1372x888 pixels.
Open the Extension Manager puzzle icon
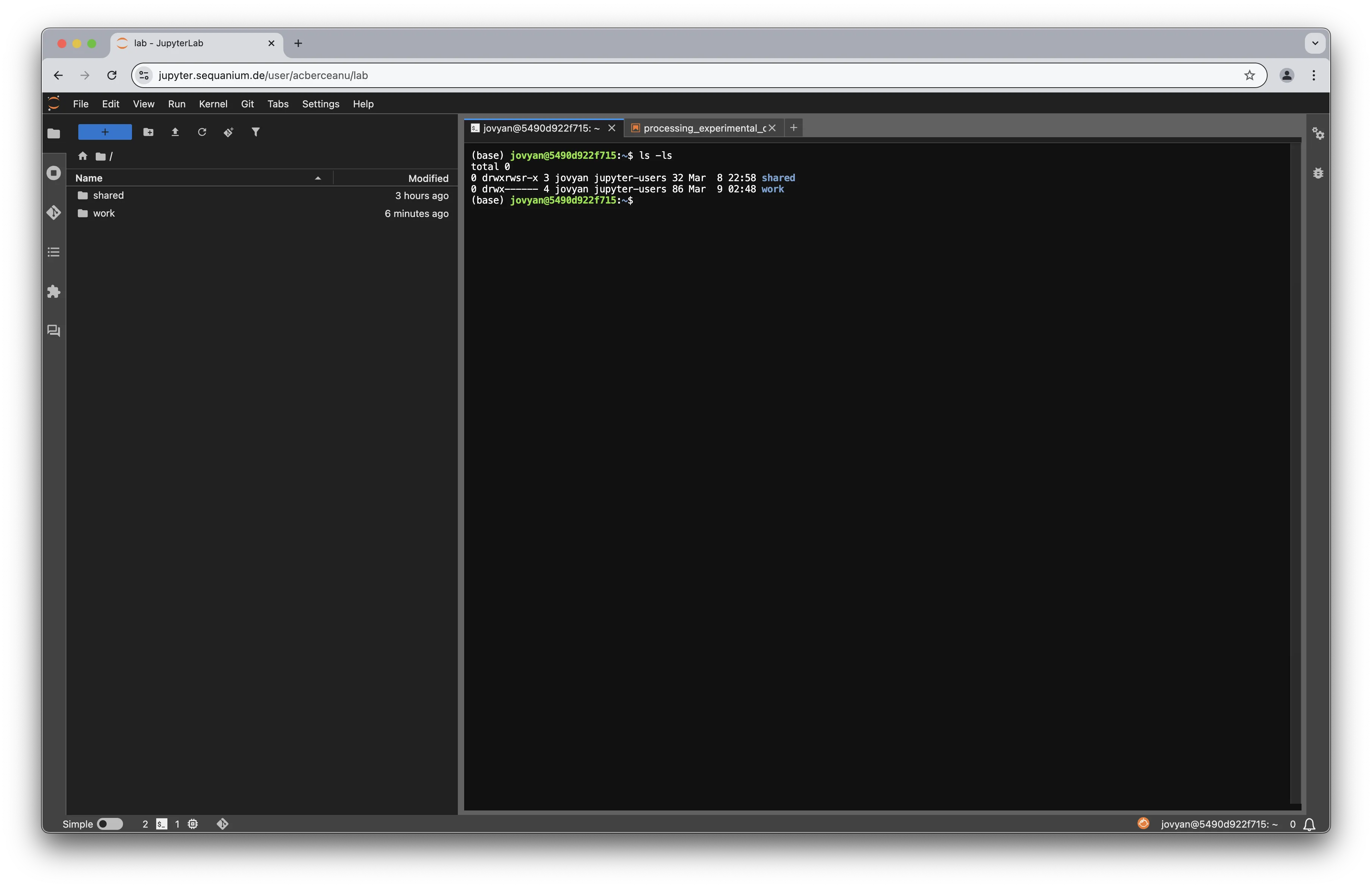point(54,292)
